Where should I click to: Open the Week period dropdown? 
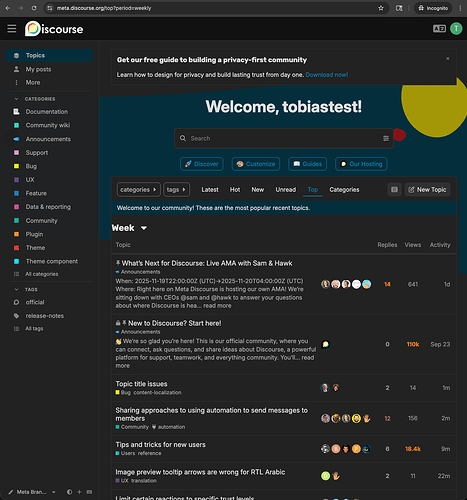pyautogui.click(x=129, y=228)
